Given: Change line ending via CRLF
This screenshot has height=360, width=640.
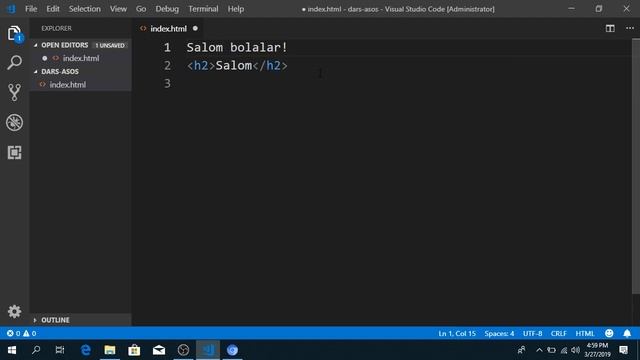Looking at the screenshot, I should coord(558,333).
